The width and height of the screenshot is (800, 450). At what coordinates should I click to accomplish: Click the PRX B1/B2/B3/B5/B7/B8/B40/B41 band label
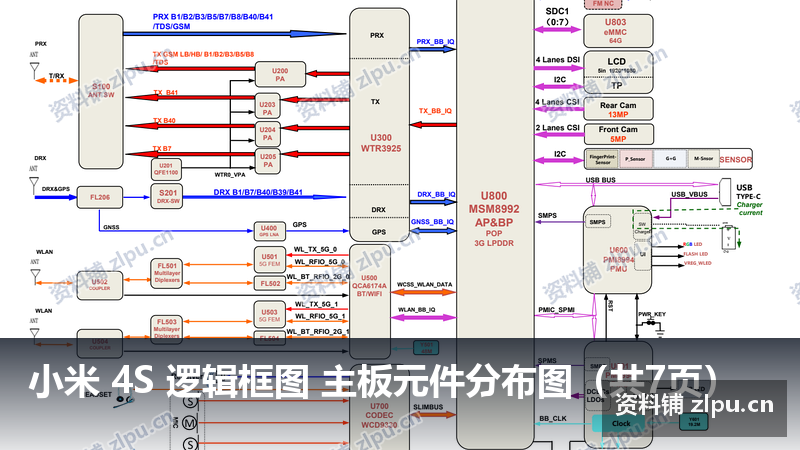213,21
